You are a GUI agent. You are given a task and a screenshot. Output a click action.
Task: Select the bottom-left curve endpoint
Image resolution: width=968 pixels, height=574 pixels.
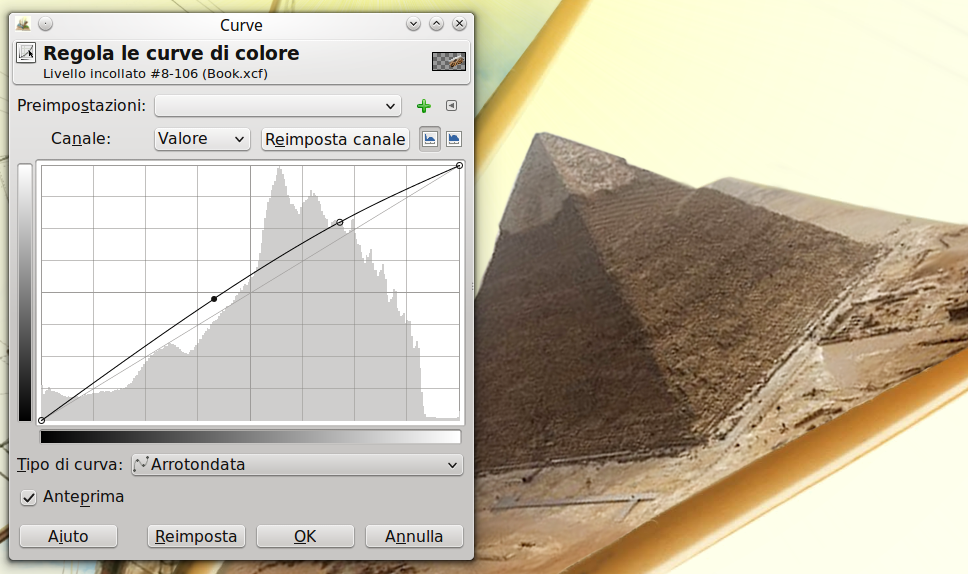click(x=41, y=420)
